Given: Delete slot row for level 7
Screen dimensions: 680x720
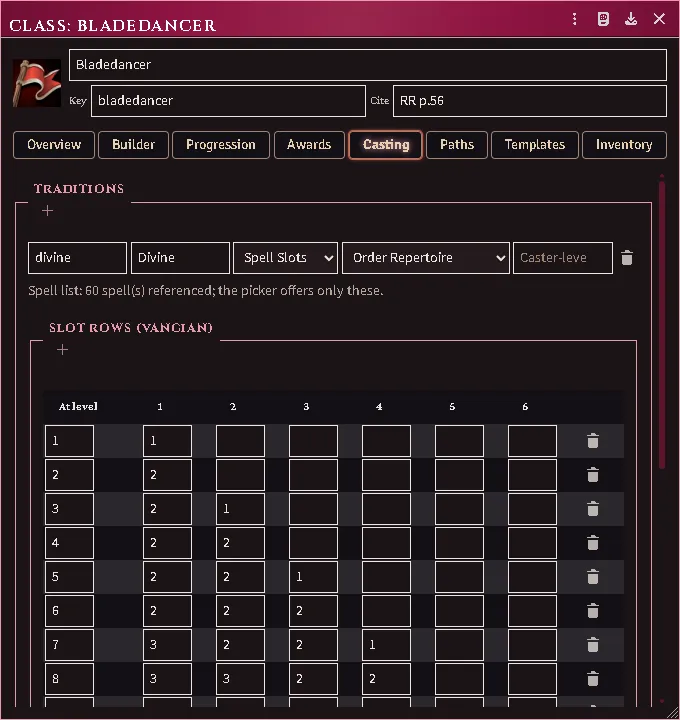Looking at the screenshot, I should 593,645.
